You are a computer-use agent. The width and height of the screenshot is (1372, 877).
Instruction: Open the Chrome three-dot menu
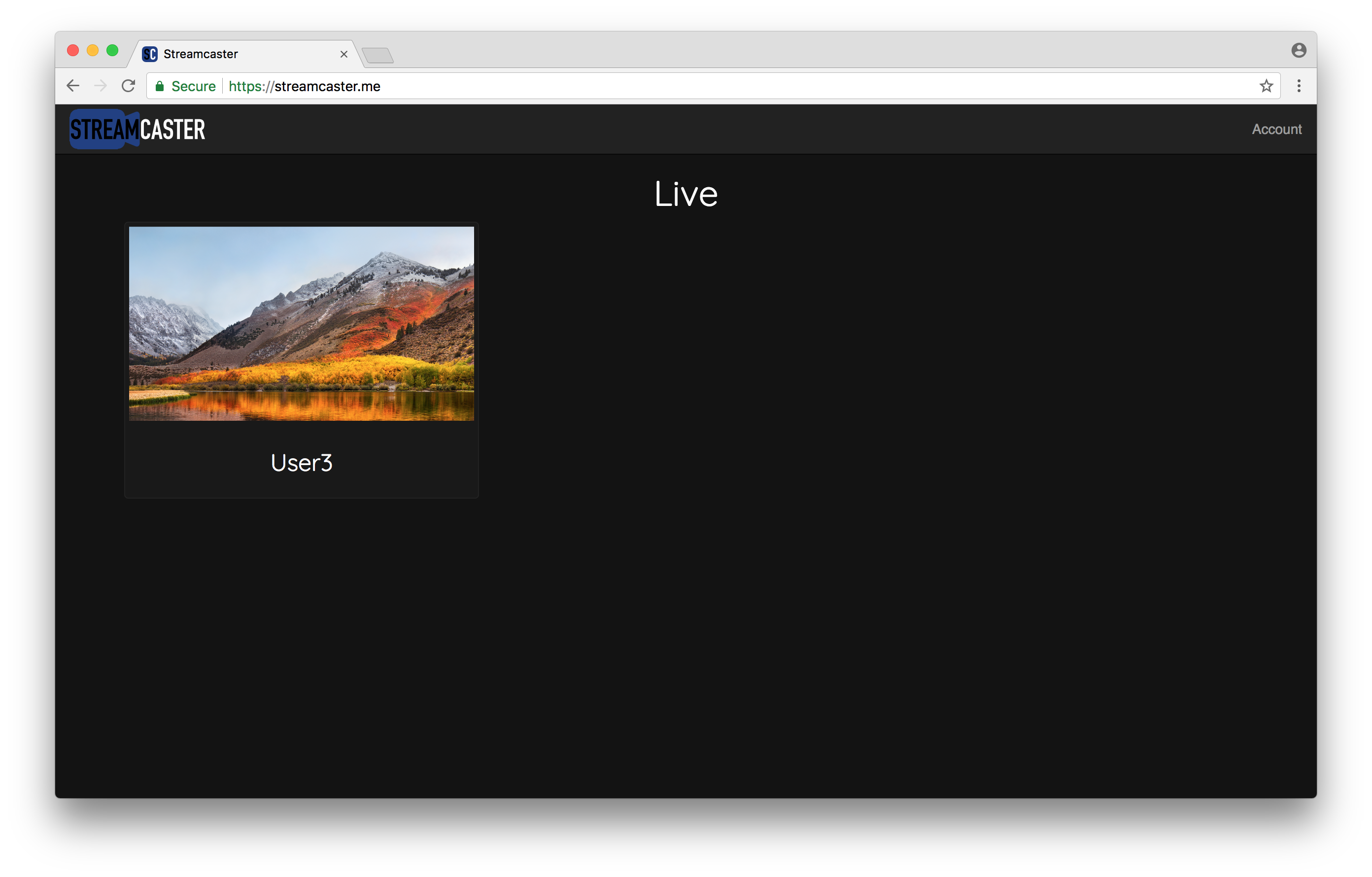click(x=1299, y=86)
